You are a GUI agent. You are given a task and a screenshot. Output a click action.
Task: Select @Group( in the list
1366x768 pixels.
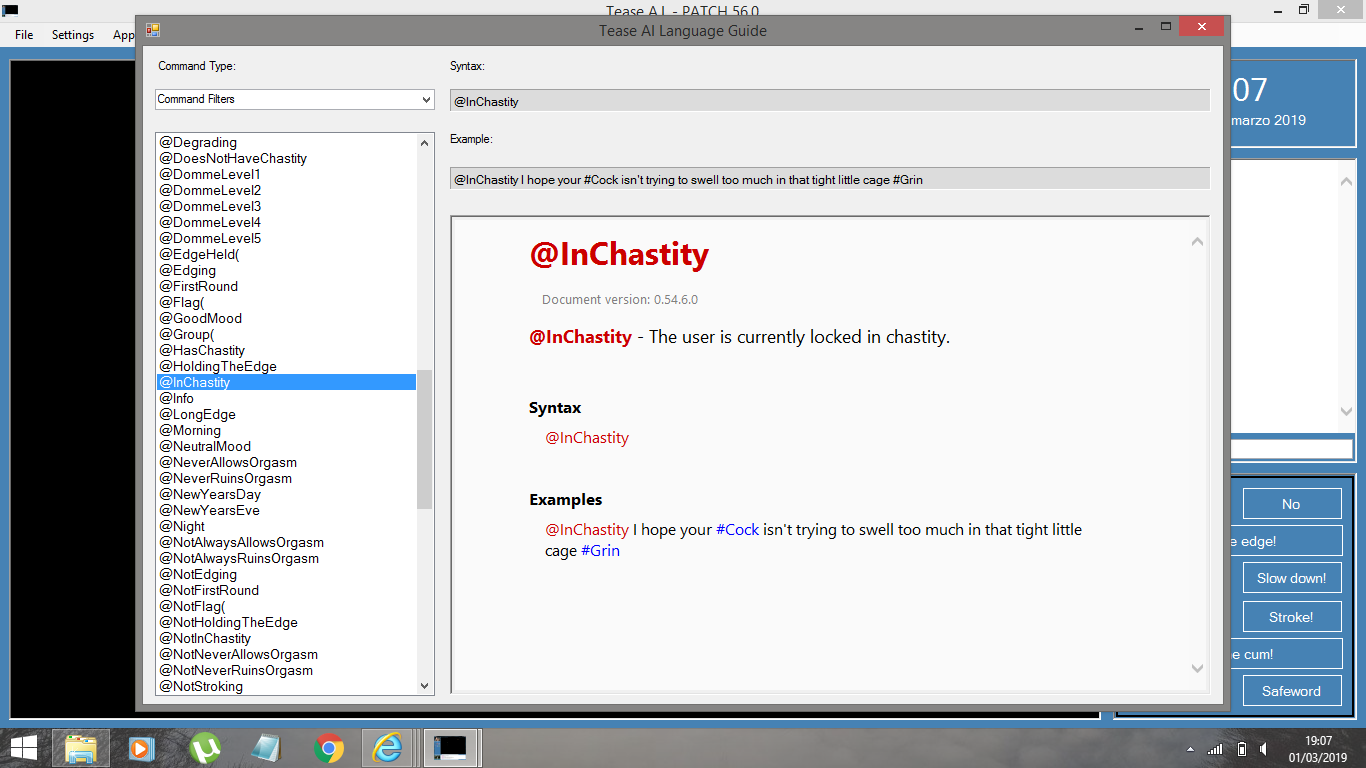coord(286,334)
